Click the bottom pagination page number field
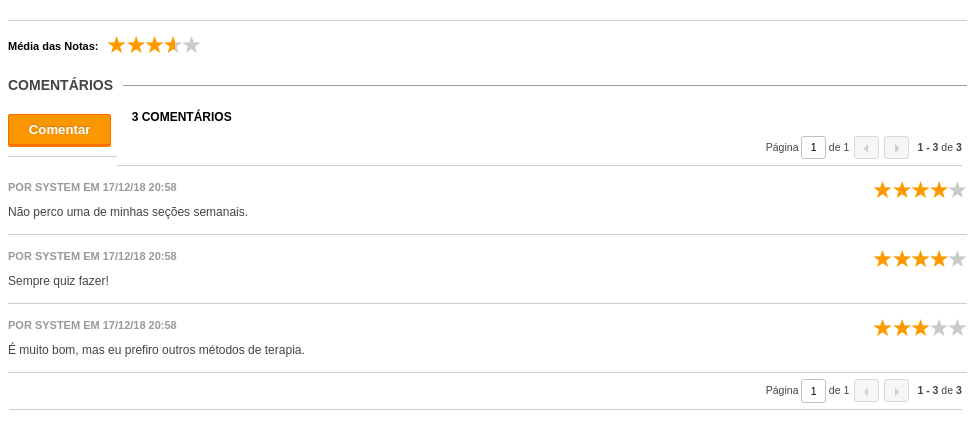This screenshot has height=425, width=975. (813, 391)
